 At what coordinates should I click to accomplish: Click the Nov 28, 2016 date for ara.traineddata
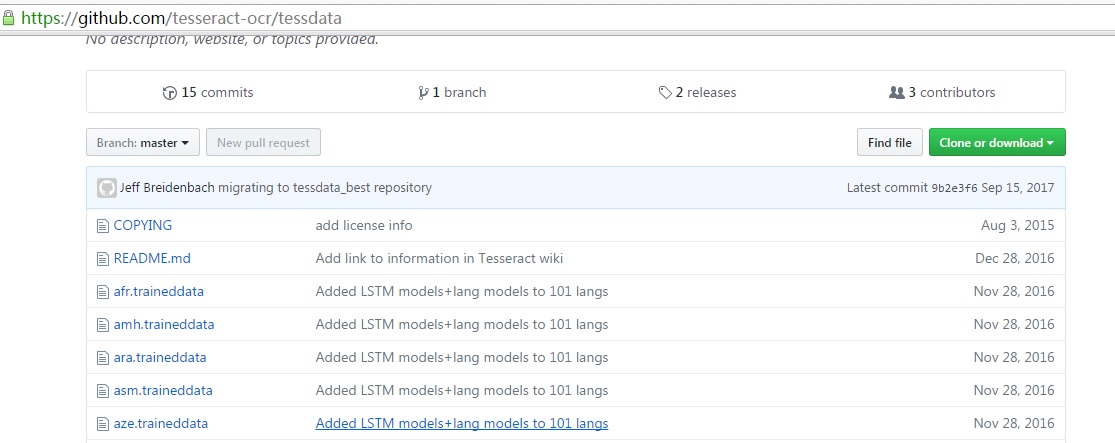coord(1014,358)
